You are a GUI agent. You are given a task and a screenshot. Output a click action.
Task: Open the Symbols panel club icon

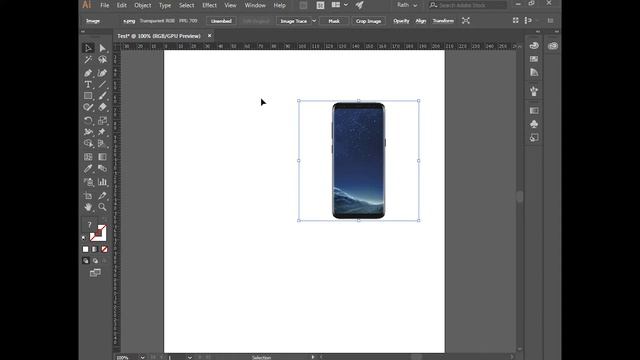point(534,124)
